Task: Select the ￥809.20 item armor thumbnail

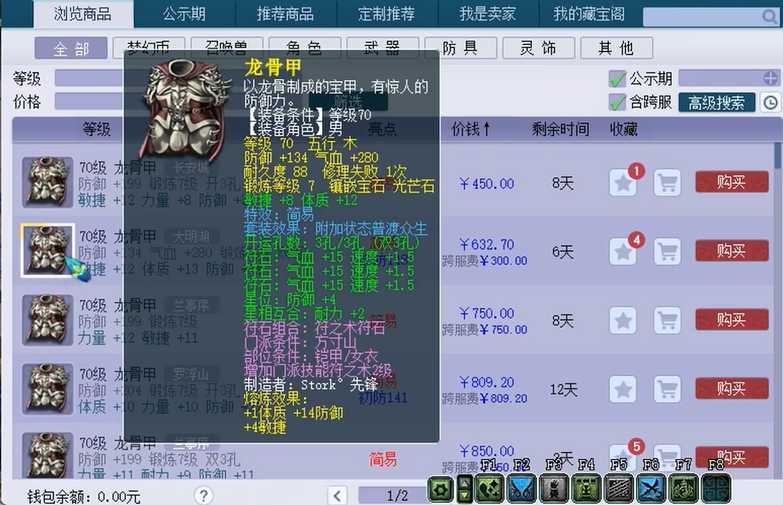Action: (47, 389)
